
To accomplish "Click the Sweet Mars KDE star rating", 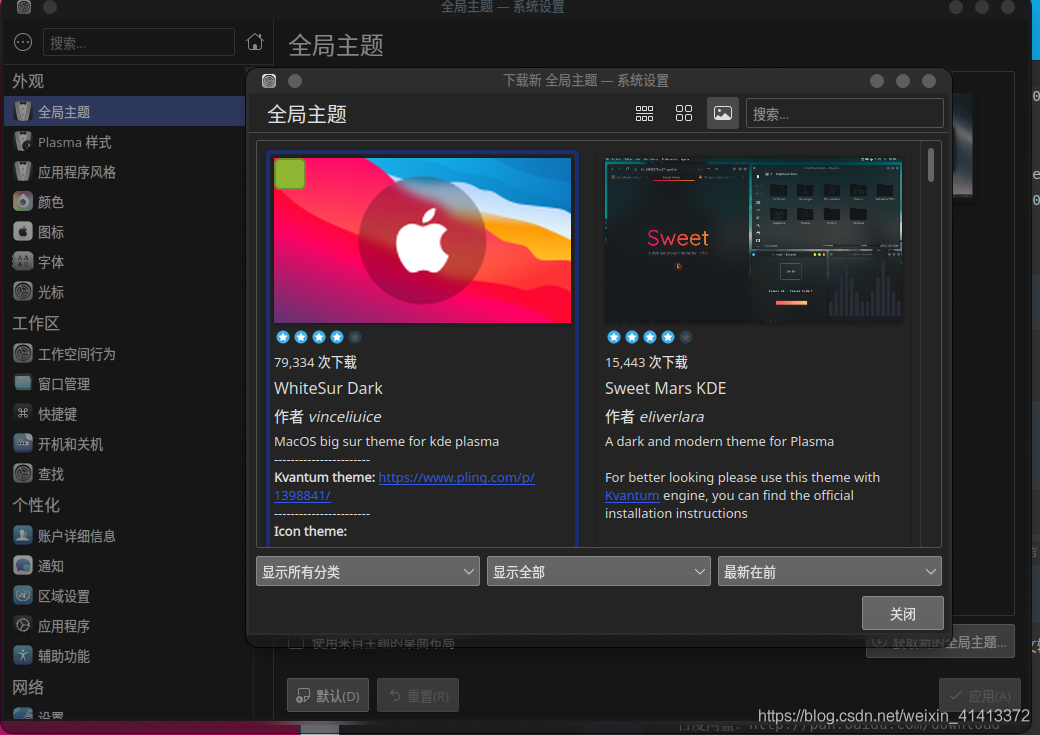I will (649, 337).
